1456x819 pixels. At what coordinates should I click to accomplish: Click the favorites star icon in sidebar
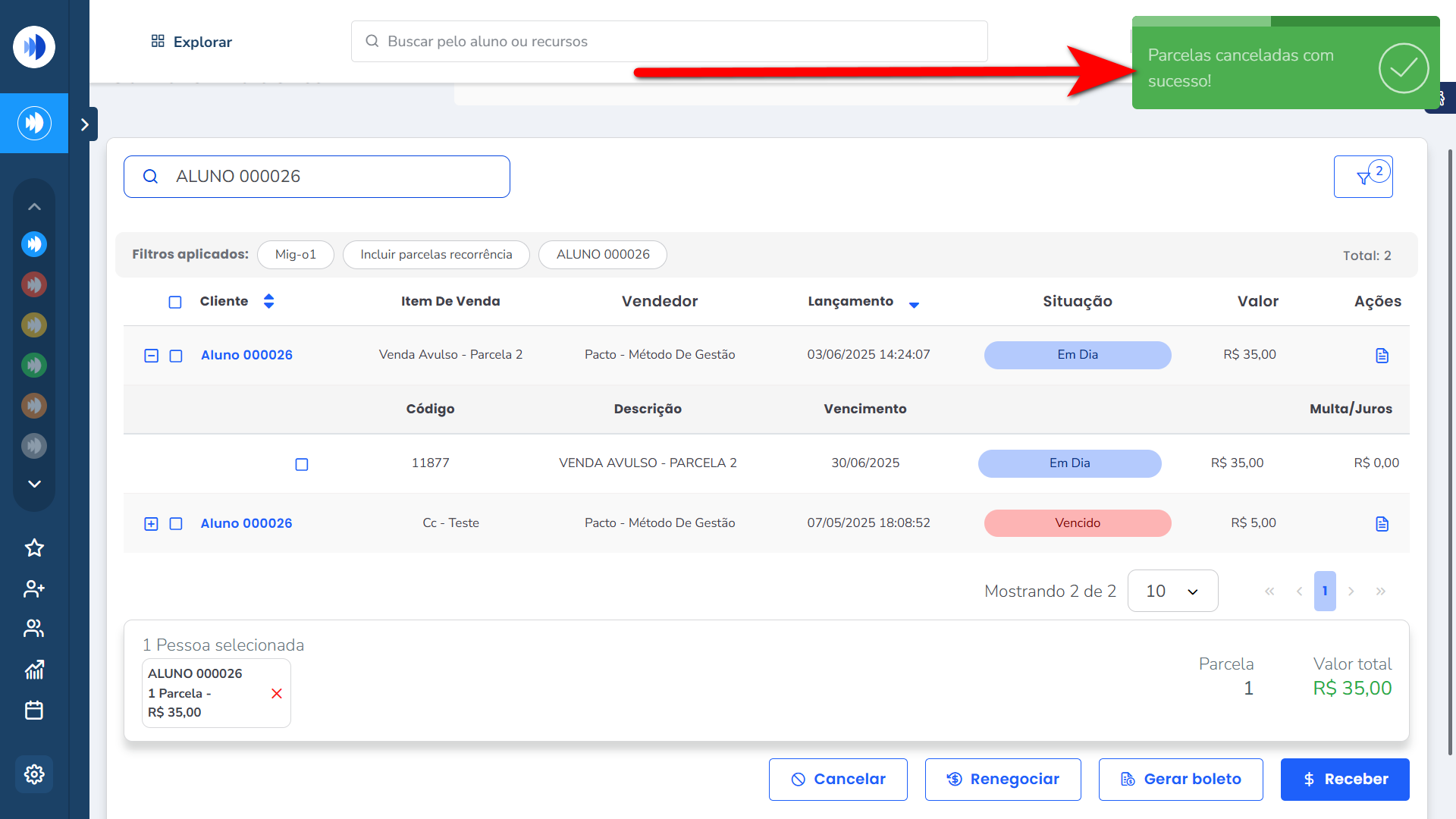[34, 548]
